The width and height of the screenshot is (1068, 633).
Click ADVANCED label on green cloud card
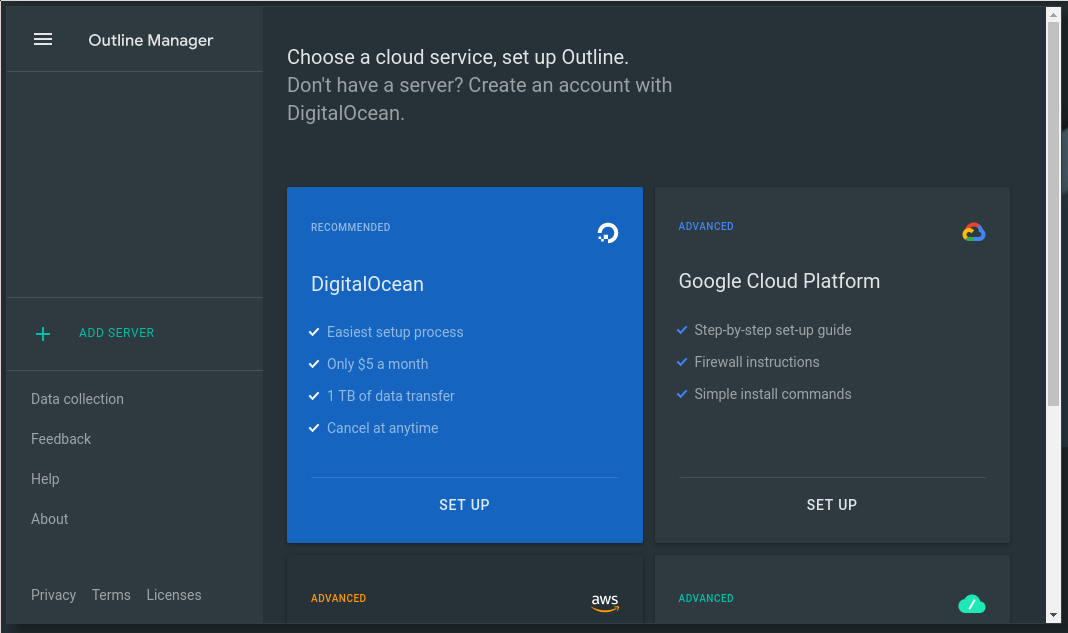[x=706, y=598]
